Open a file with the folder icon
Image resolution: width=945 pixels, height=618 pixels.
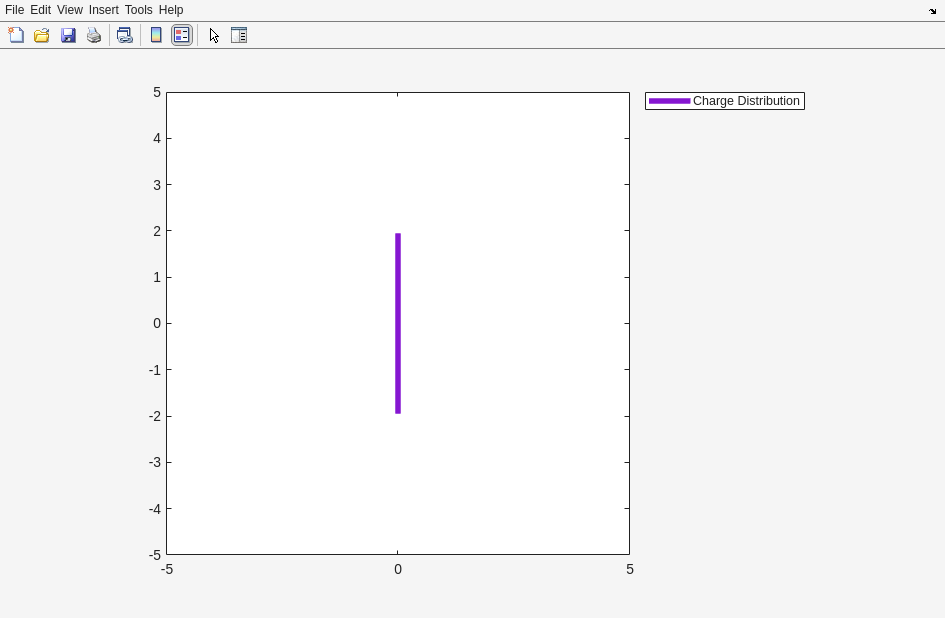point(42,35)
